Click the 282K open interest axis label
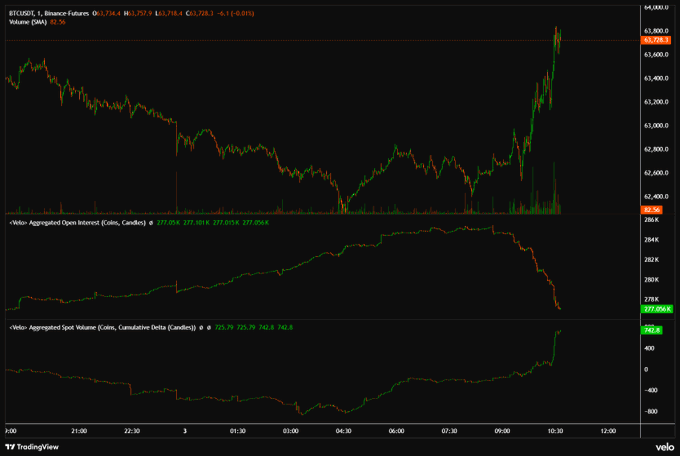The height and width of the screenshot is (456, 680). [x=651, y=260]
